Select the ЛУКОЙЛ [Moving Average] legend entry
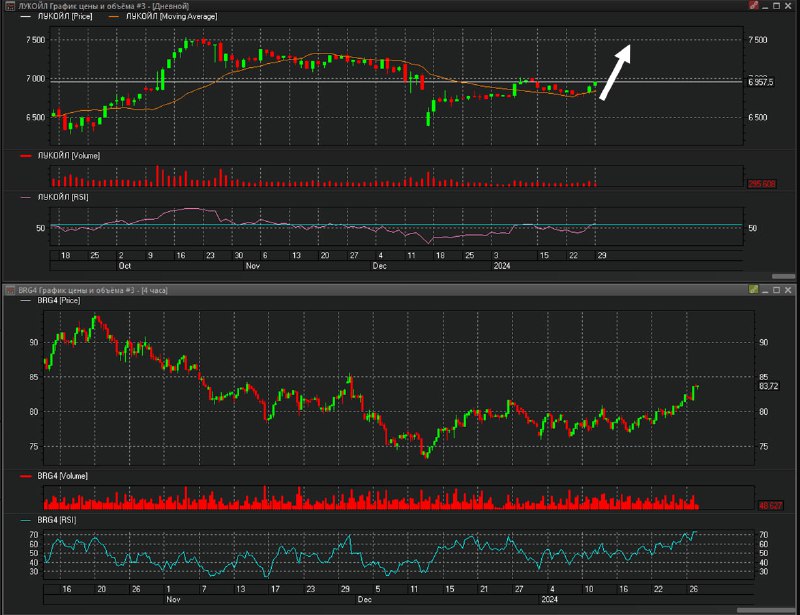Image resolution: width=800 pixels, height=615 pixels. [171, 16]
